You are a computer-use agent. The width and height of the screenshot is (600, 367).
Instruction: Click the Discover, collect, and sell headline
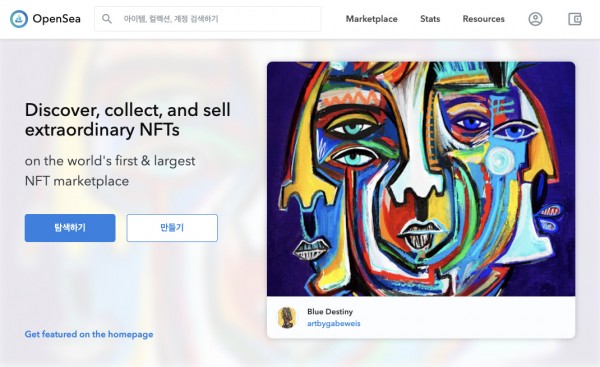(x=127, y=120)
